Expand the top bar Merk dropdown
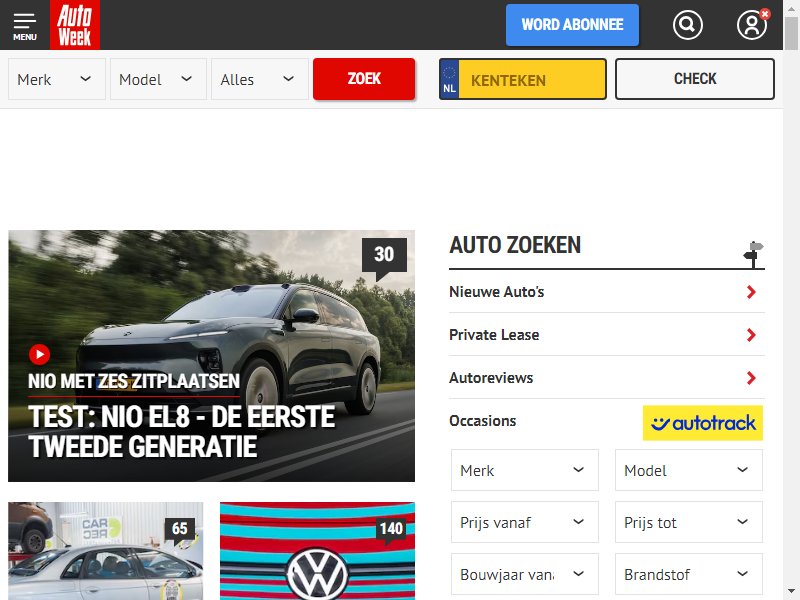The image size is (800, 600). 57,79
